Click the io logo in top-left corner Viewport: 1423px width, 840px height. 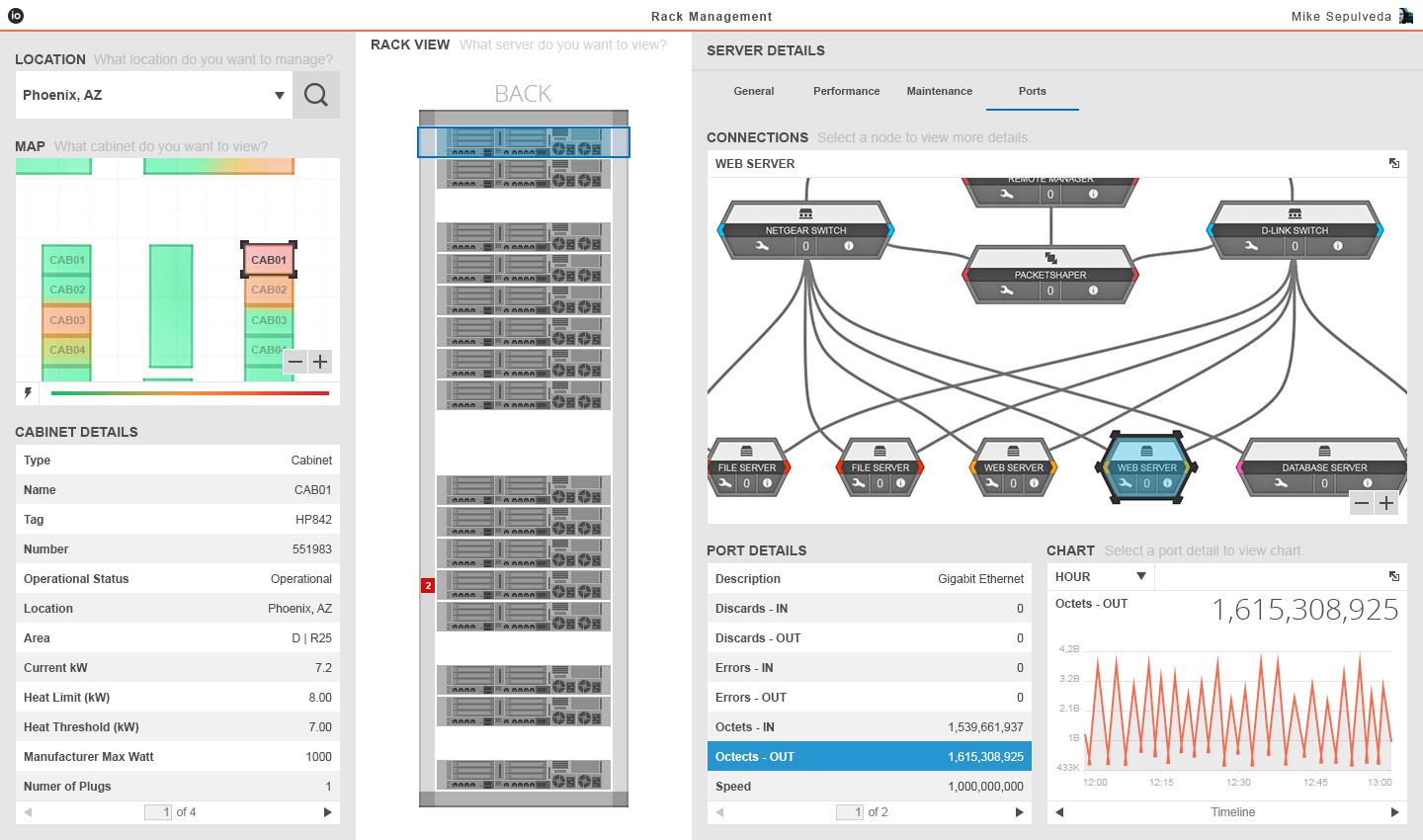click(16, 15)
